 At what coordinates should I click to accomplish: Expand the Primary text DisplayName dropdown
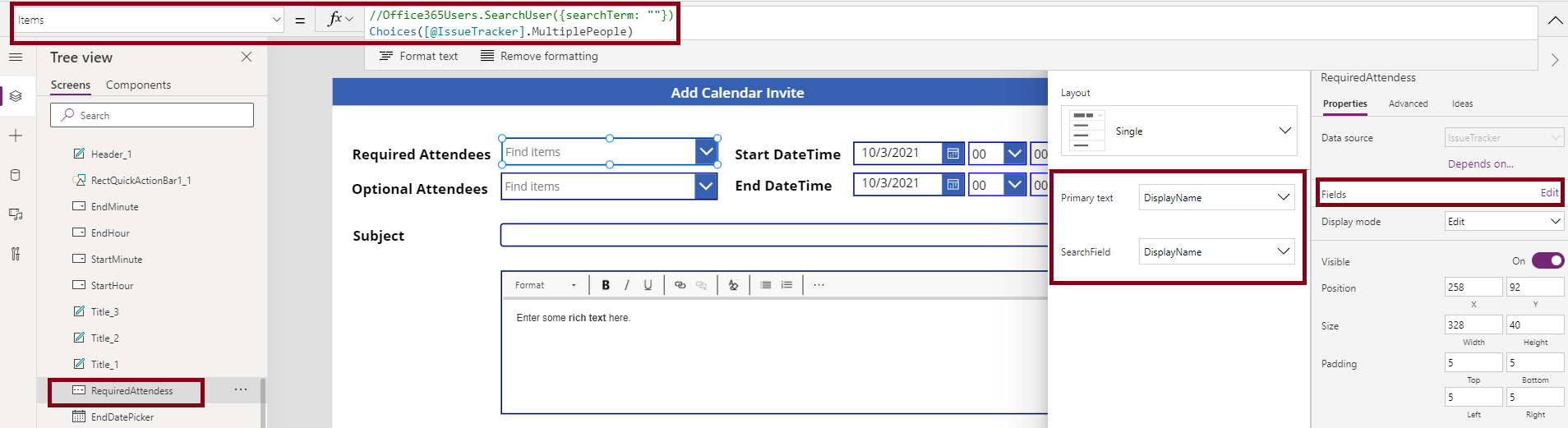(1216, 197)
